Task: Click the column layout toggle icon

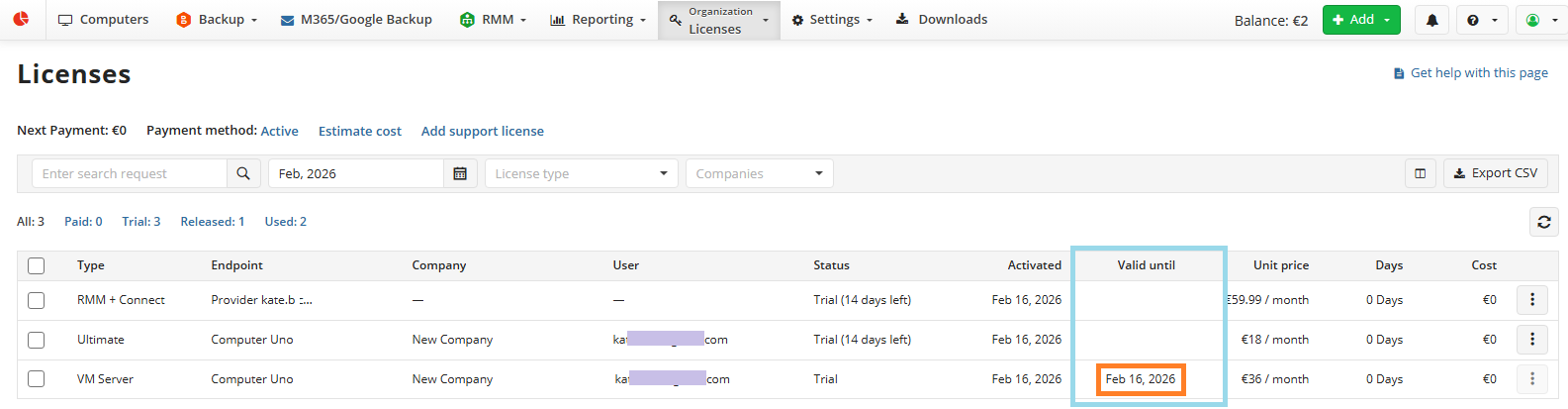Action: coord(1420,173)
